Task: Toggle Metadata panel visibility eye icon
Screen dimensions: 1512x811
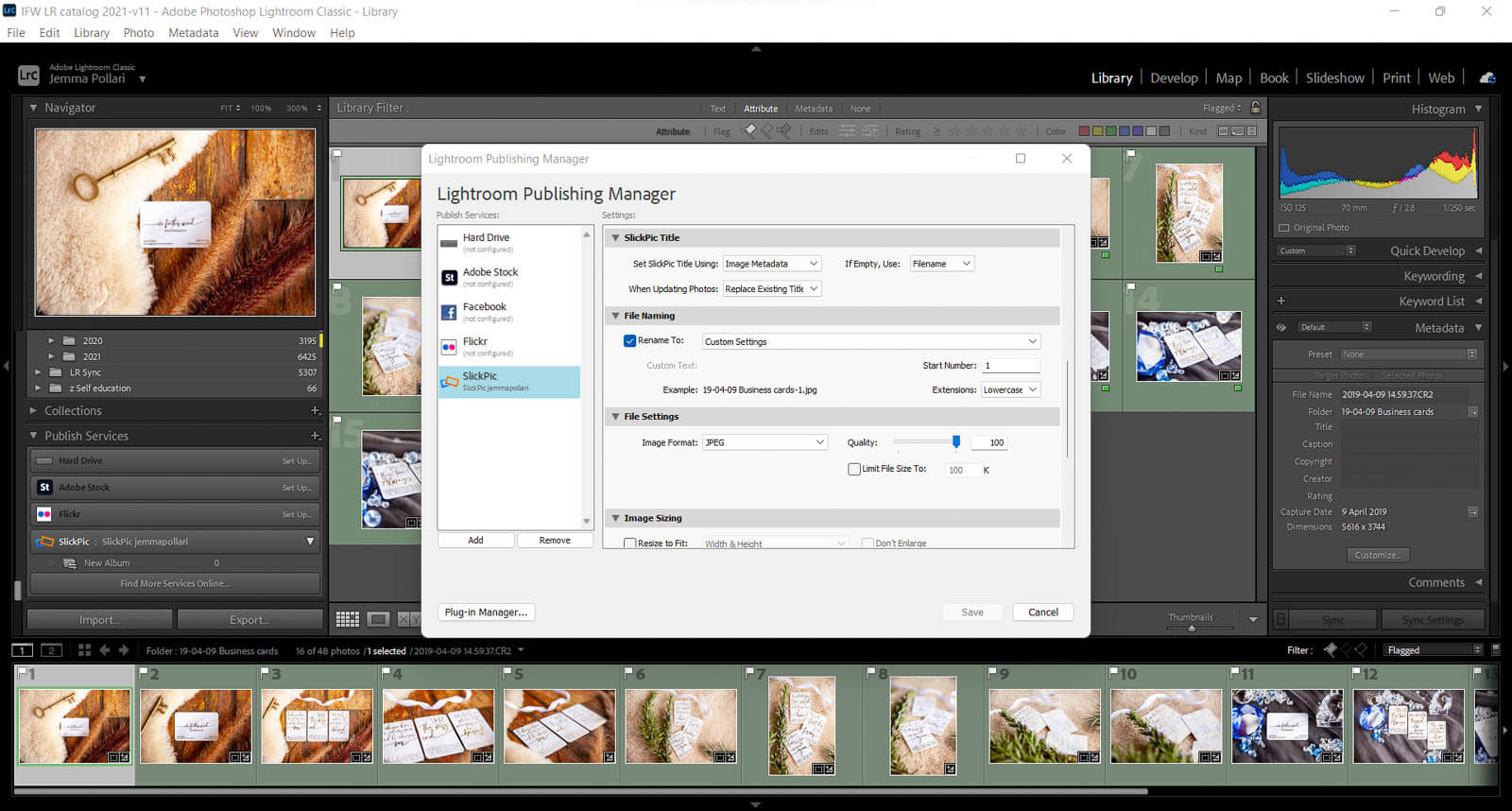Action: pos(1281,328)
